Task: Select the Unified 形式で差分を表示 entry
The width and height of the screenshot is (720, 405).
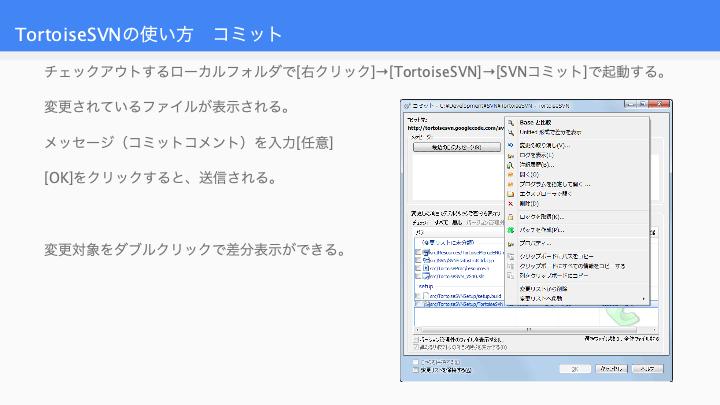Action: coord(550,132)
